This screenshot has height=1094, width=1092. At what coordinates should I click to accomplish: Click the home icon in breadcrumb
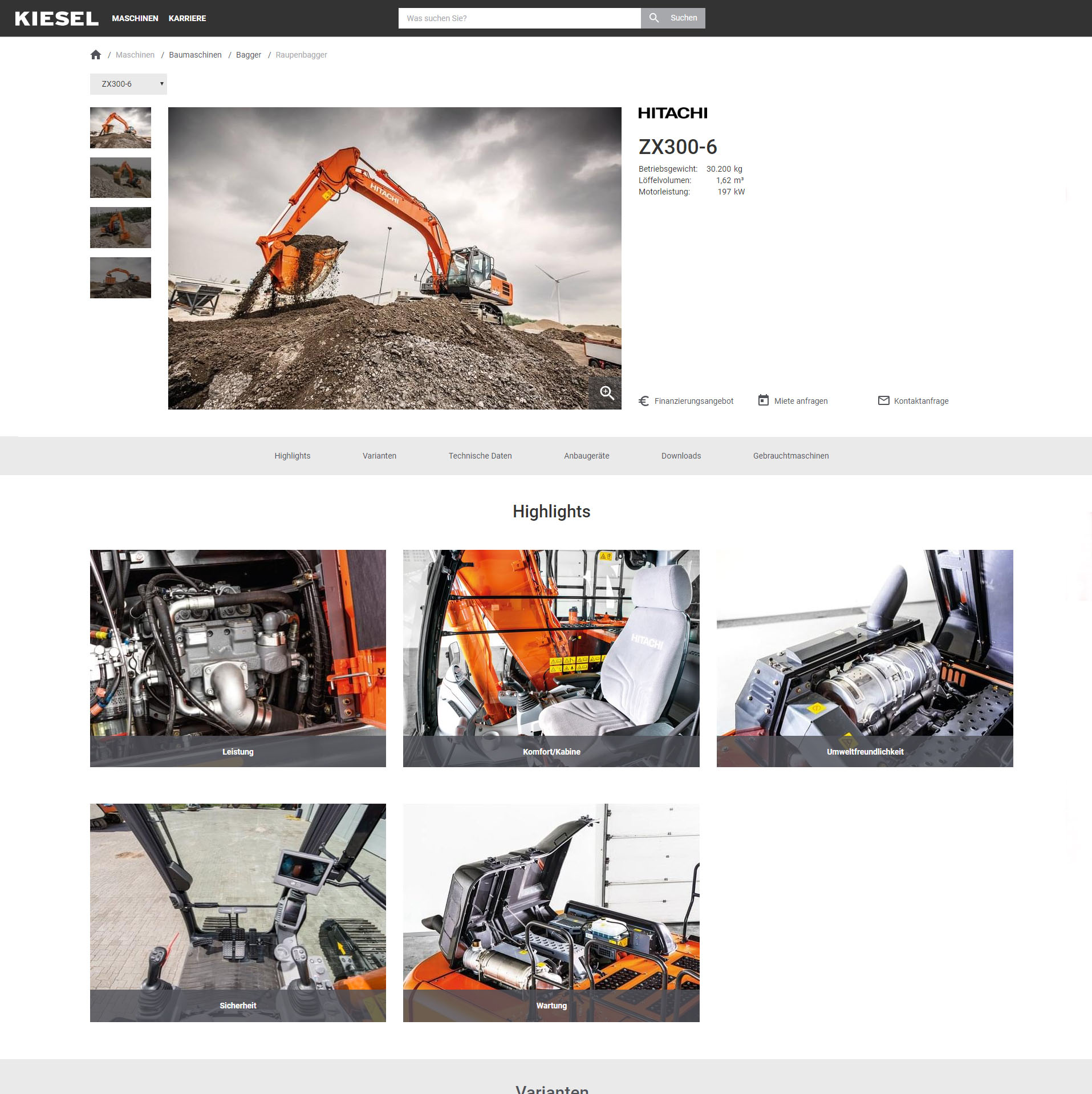coord(96,55)
